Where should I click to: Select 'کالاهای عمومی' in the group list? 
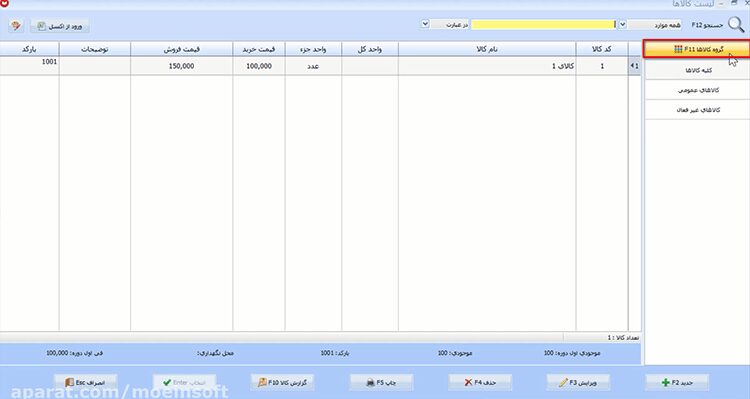click(x=697, y=90)
